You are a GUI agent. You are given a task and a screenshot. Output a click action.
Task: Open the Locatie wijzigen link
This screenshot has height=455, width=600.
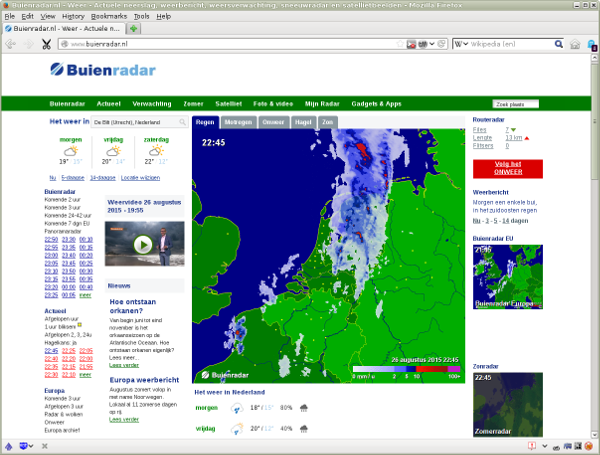point(140,178)
